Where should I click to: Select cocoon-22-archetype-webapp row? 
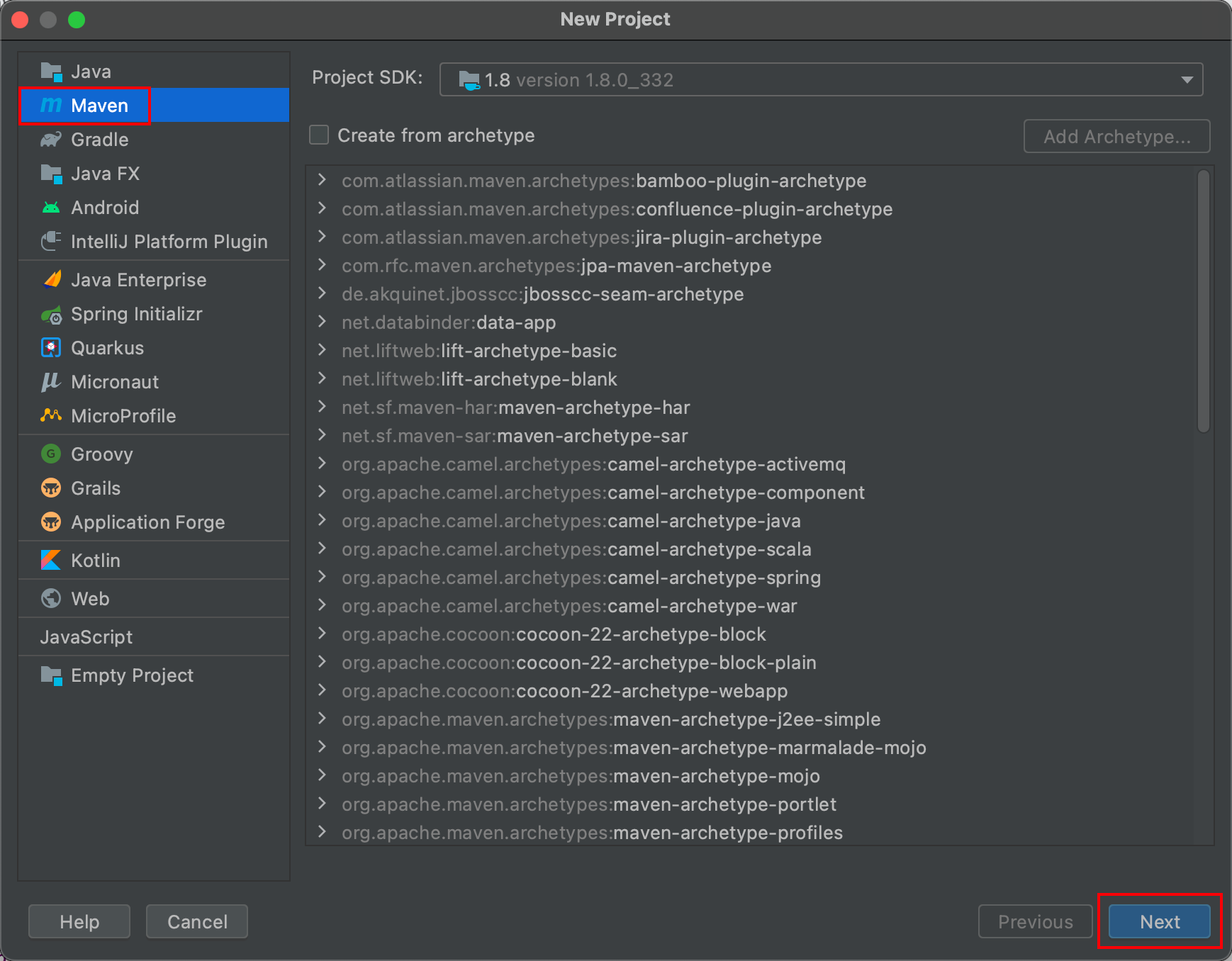click(x=750, y=691)
